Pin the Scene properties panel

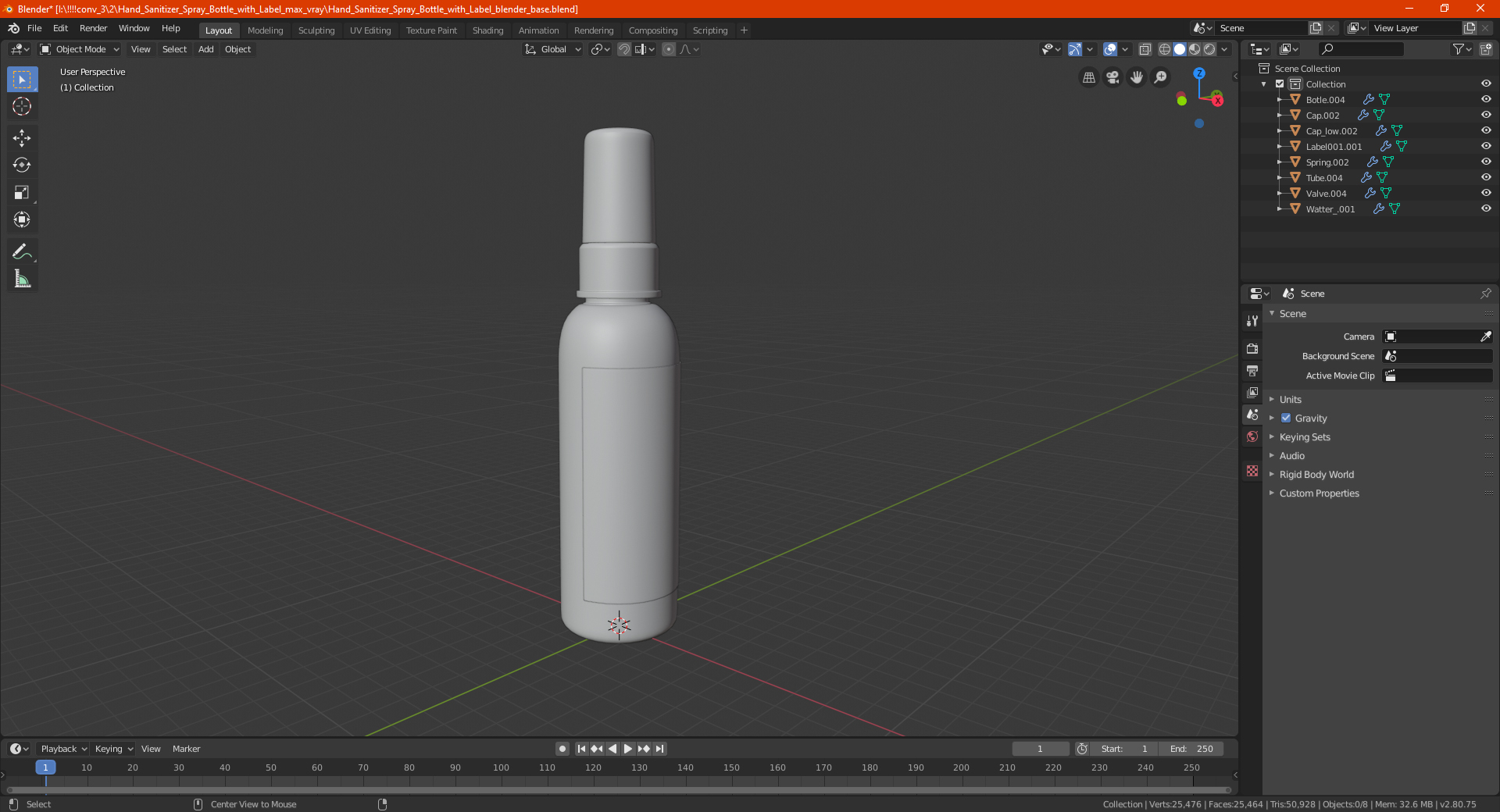click(1485, 294)
